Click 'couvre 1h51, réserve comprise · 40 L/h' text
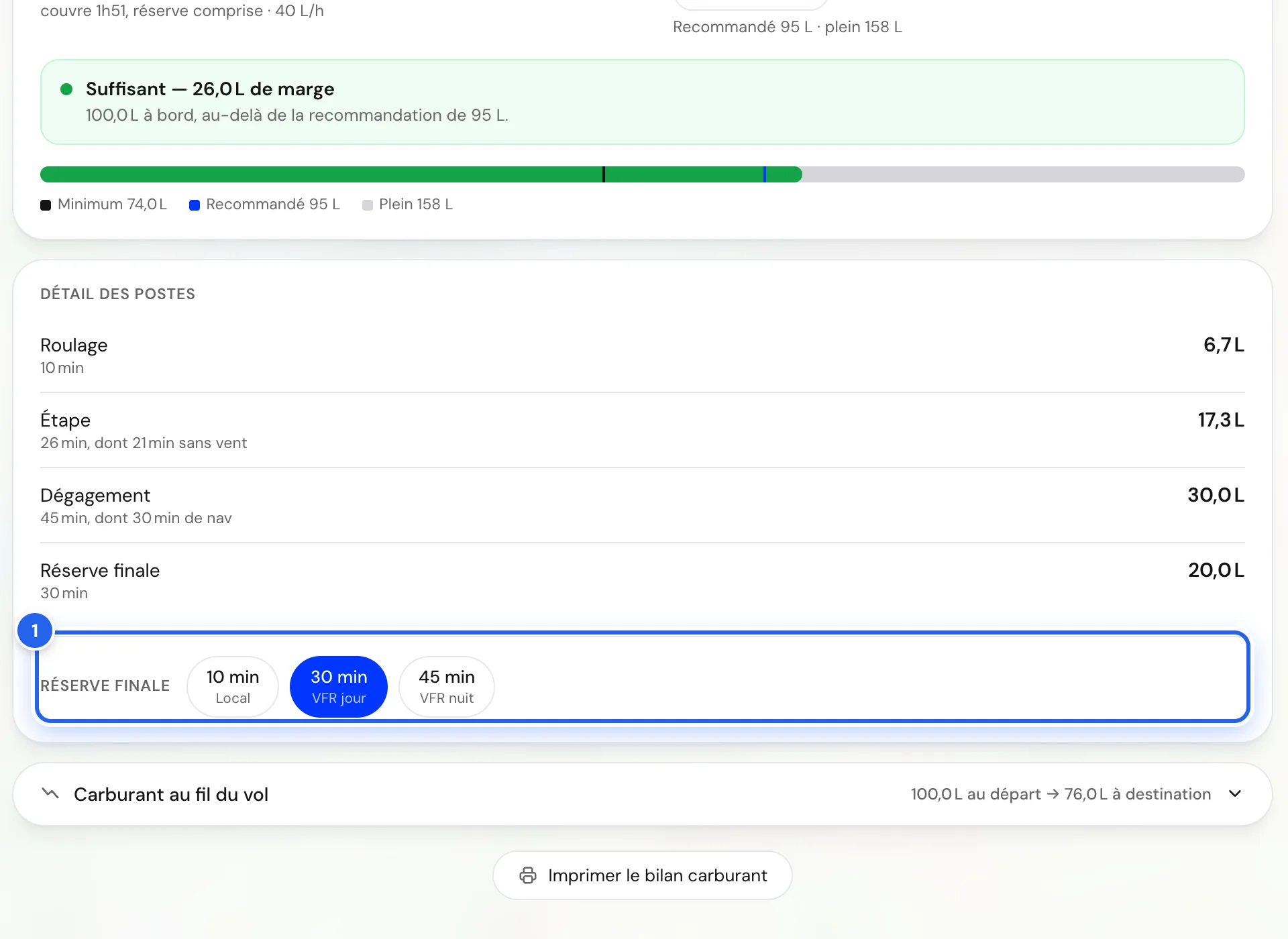 coord(182,11)
